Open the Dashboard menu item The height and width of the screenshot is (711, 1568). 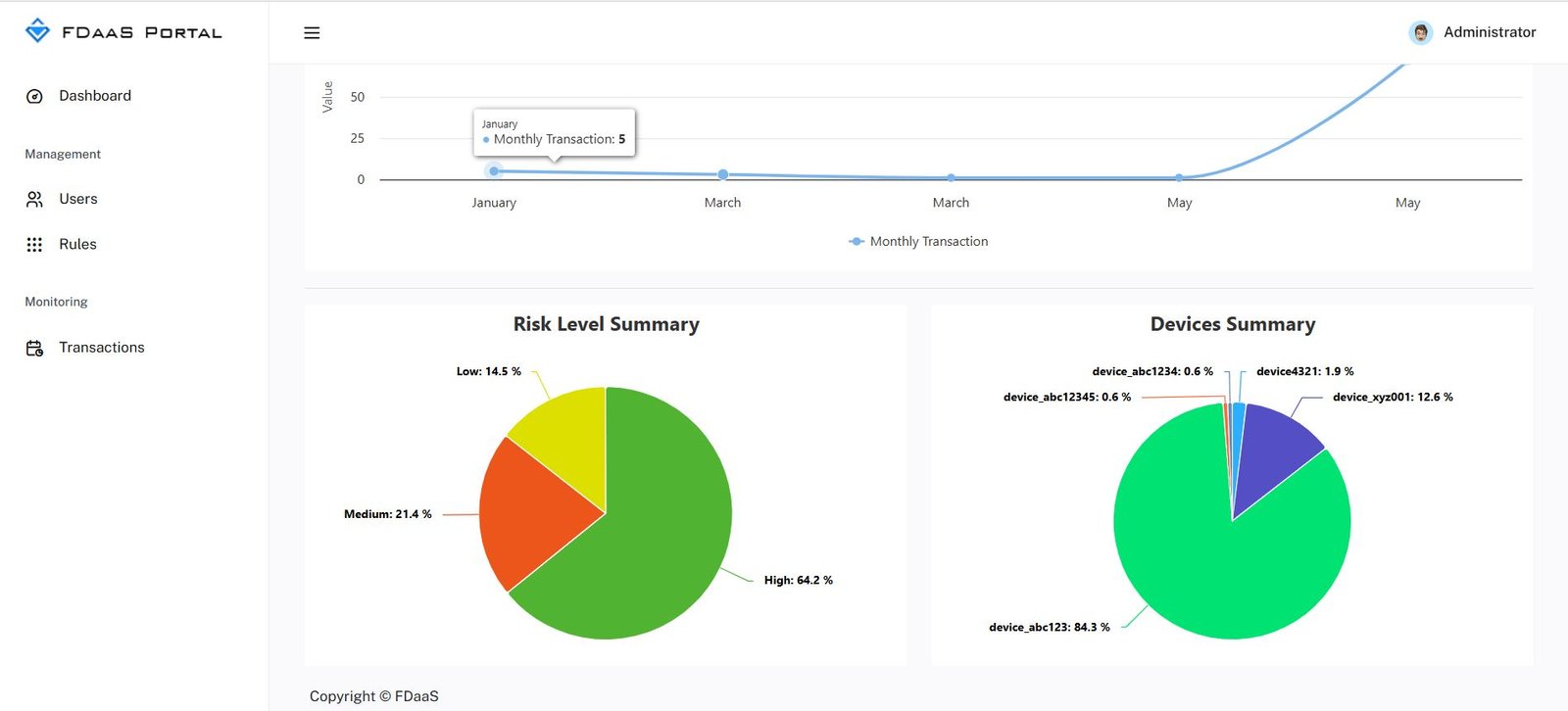[95, 96]
